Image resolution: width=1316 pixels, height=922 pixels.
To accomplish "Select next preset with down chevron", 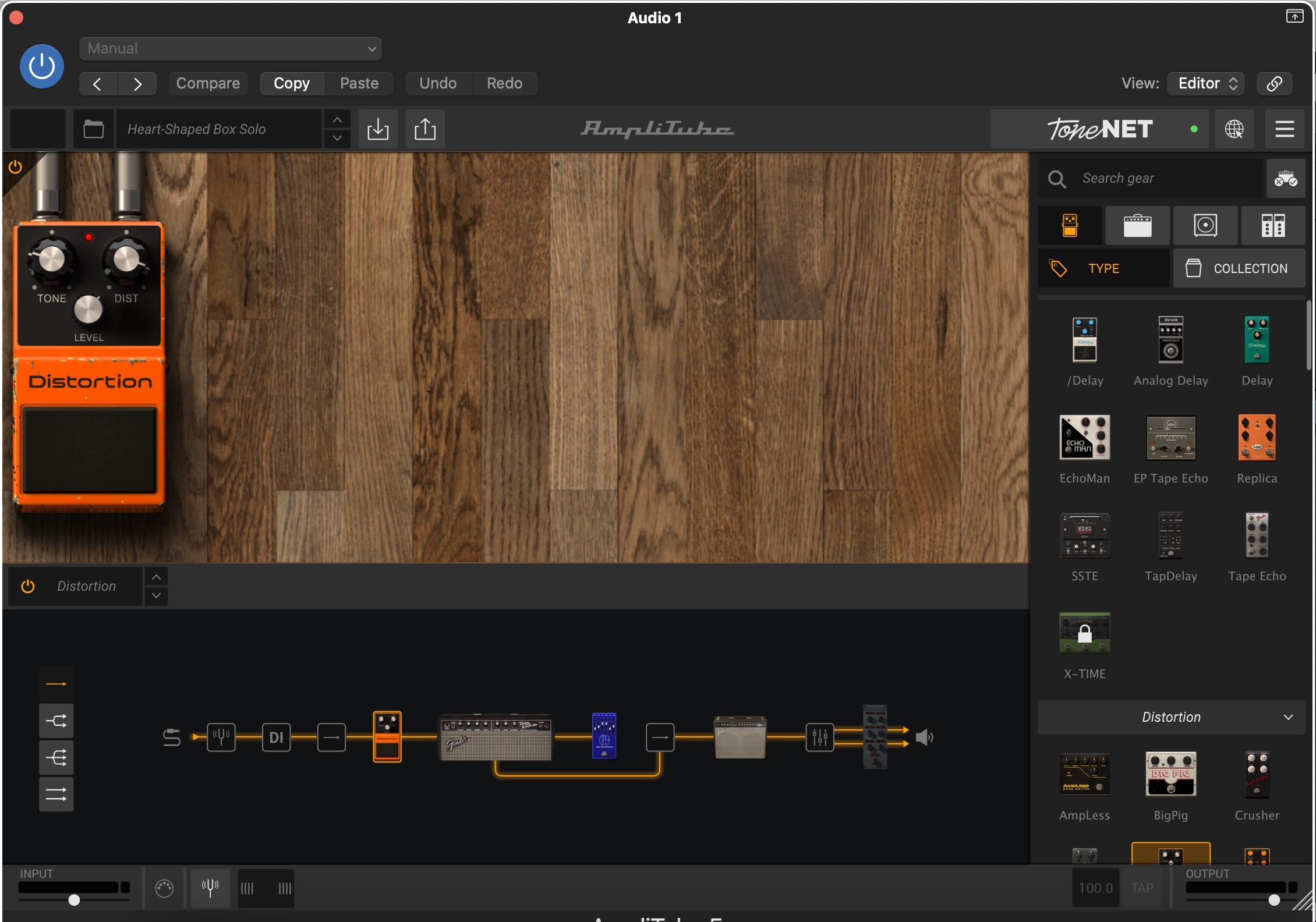I will (x=337, y=138).
